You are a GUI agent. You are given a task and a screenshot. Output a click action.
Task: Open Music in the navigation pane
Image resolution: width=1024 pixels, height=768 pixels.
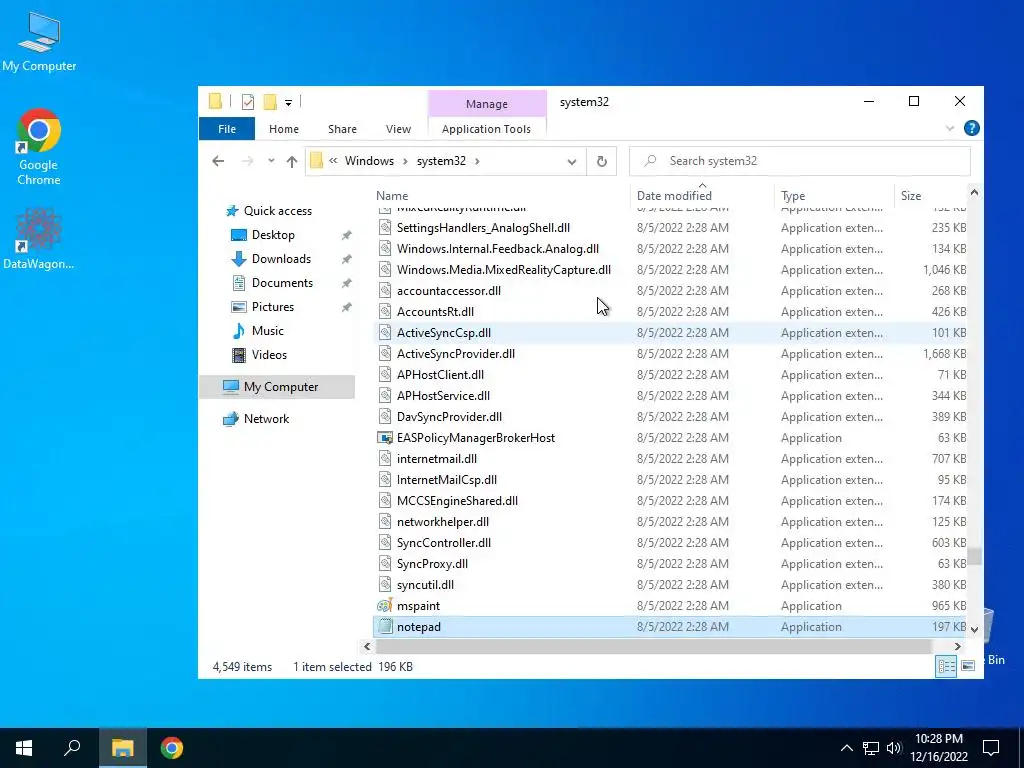pyautogui.click(x=267, y=330)
